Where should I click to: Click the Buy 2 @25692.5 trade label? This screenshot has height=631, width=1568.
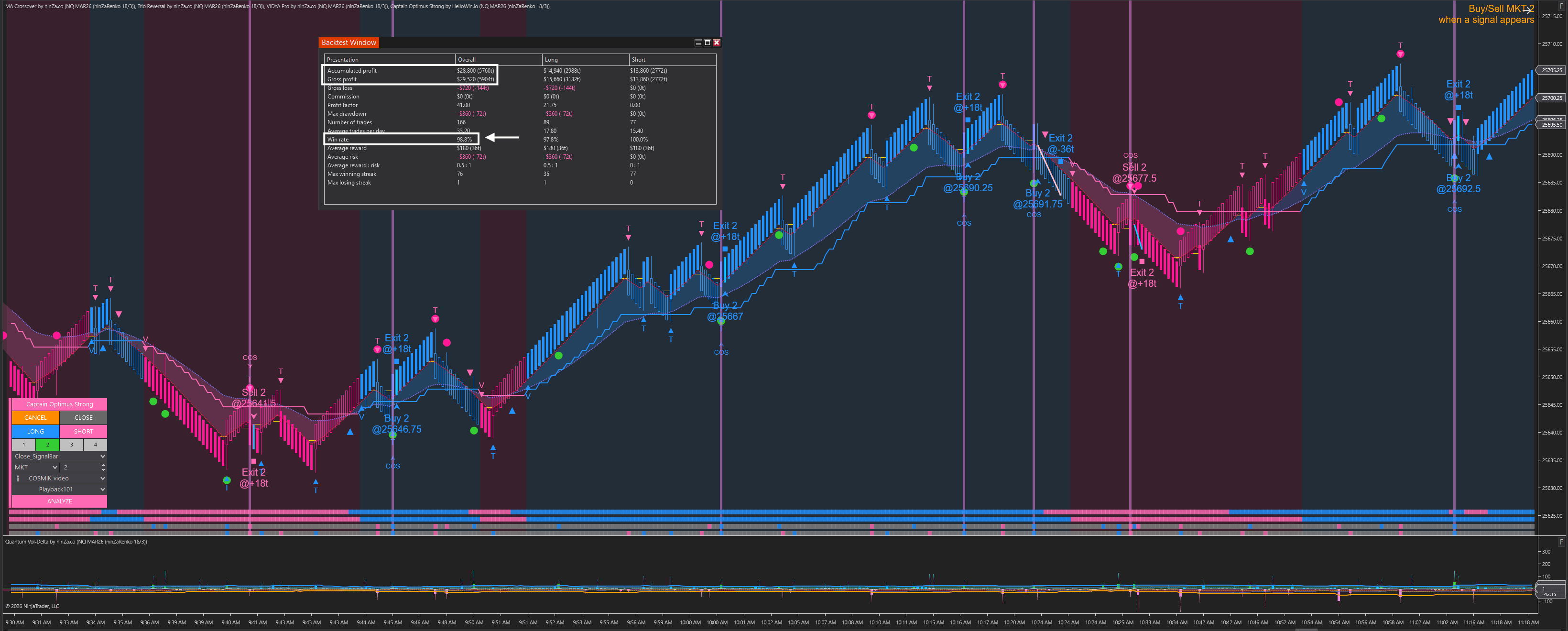[1459, 183]
